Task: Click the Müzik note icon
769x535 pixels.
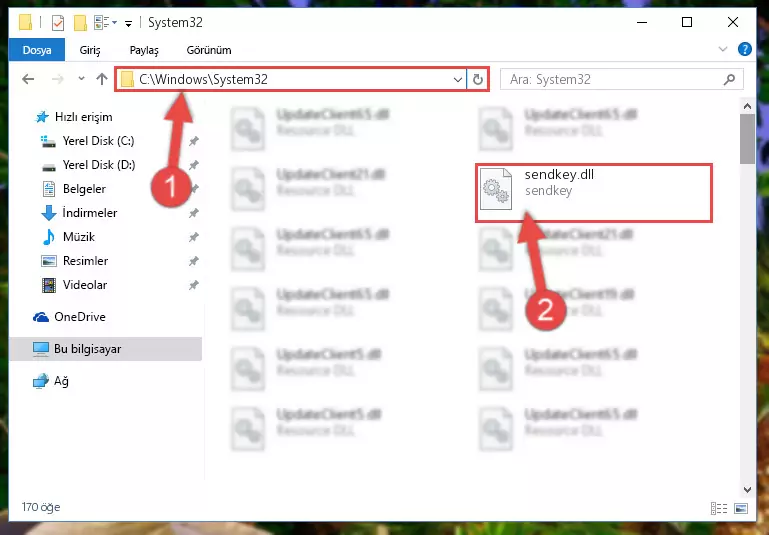Action: [x=49, y=237]
